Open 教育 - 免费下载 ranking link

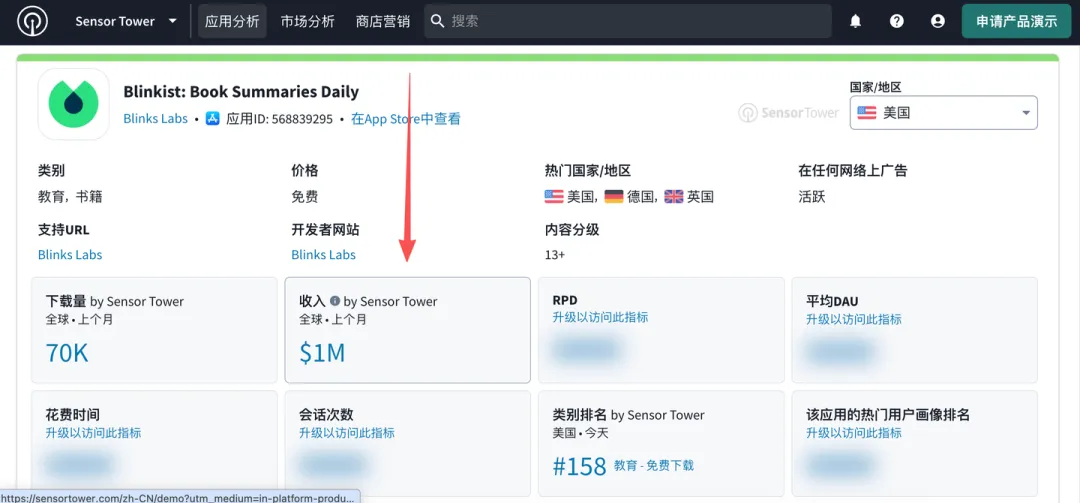654,466
